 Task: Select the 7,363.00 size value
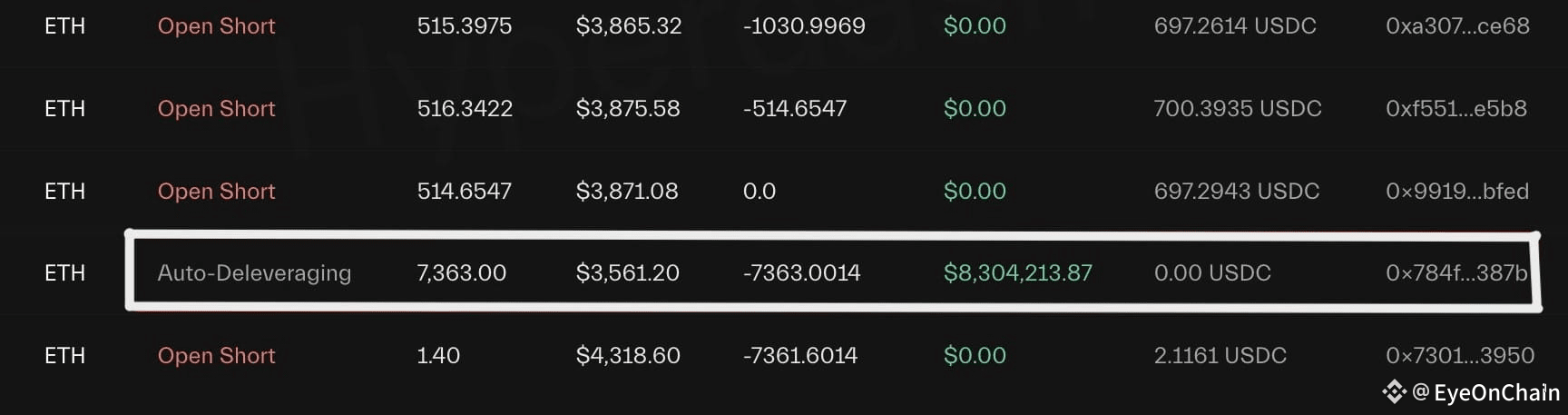pyautogui.click(x=461, y=273)
